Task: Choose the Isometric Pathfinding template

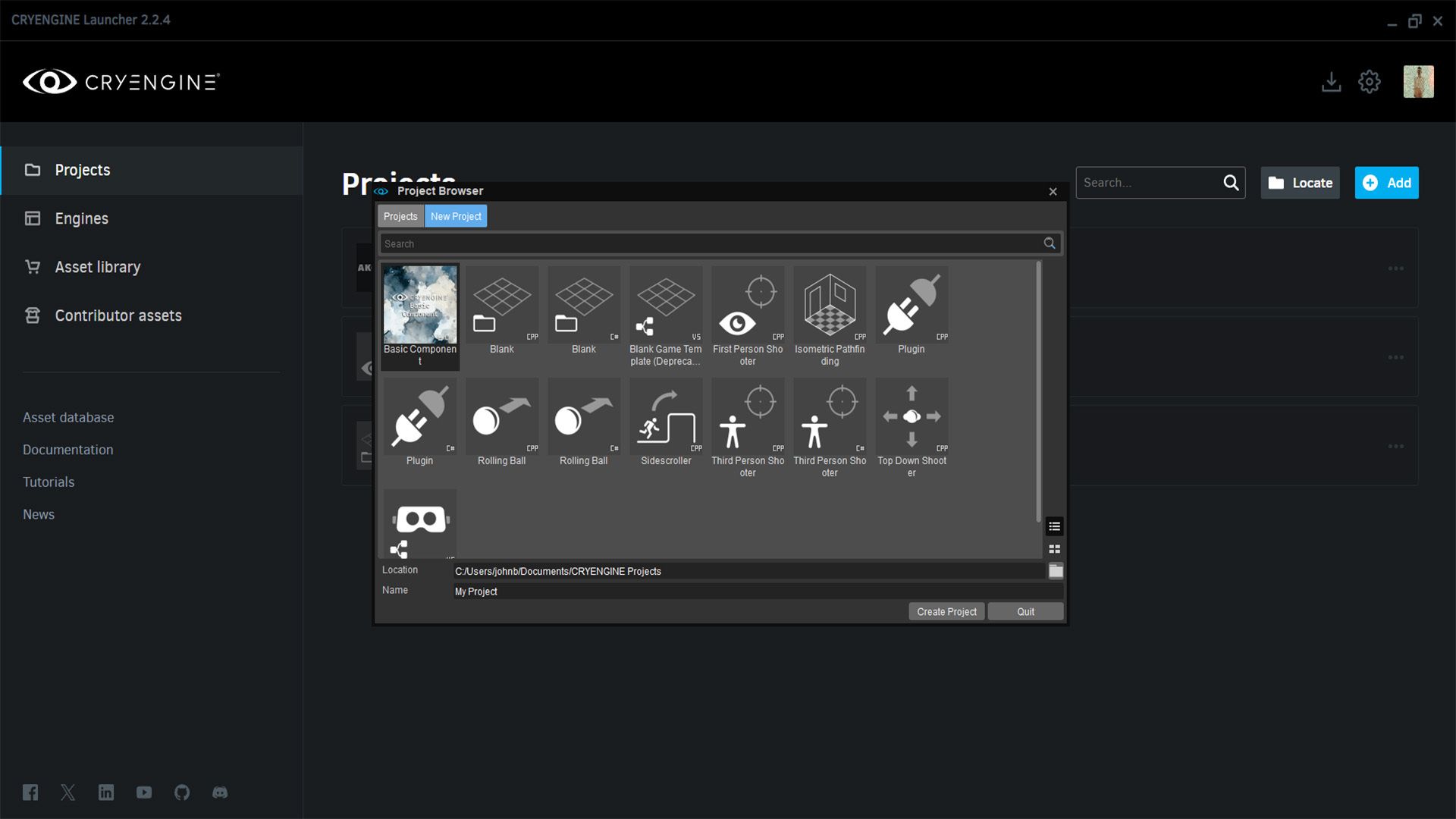Action: (x=830, y=316)
